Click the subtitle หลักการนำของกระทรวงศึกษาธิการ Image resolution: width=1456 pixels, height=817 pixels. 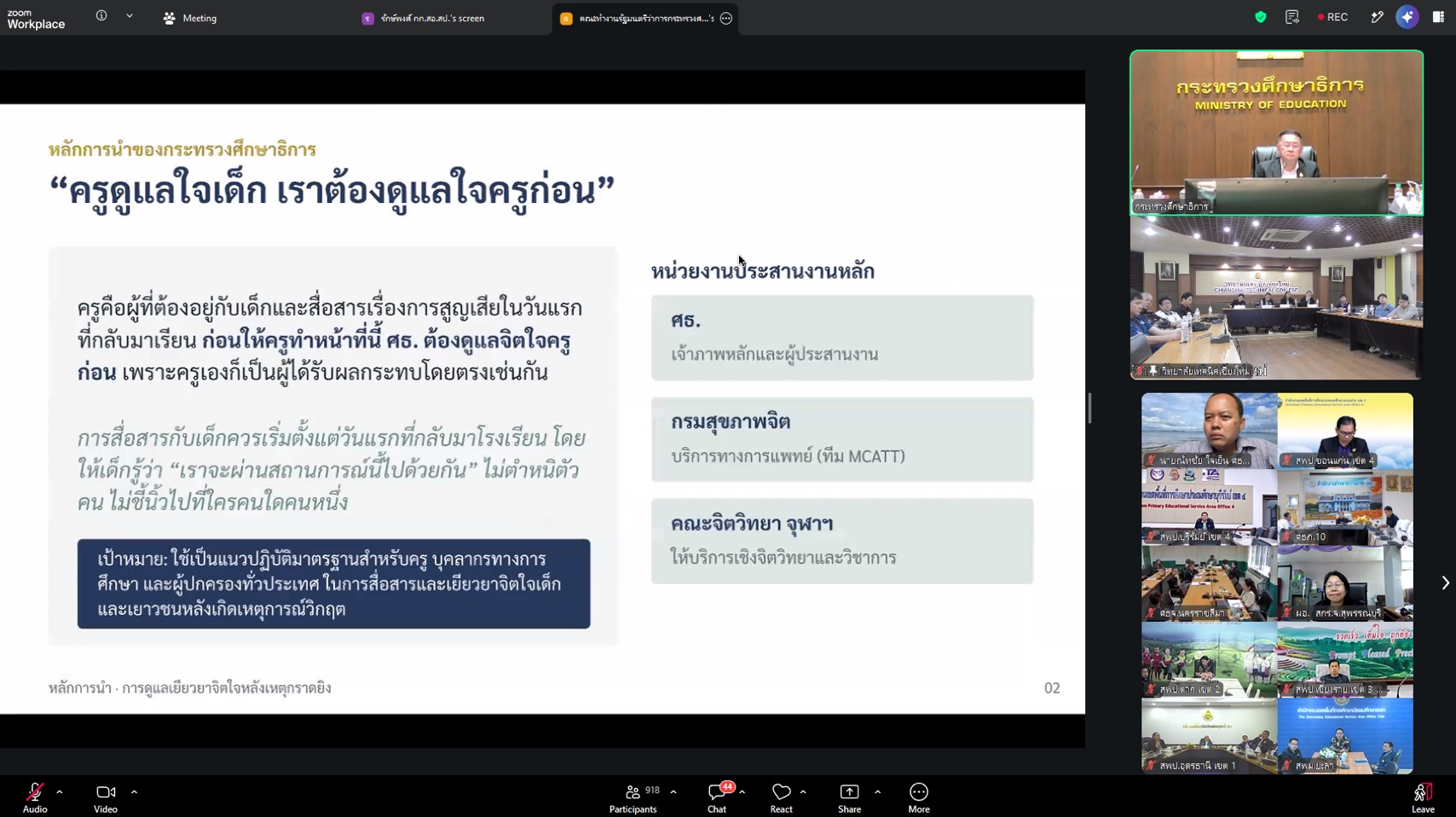coord(182,149)
